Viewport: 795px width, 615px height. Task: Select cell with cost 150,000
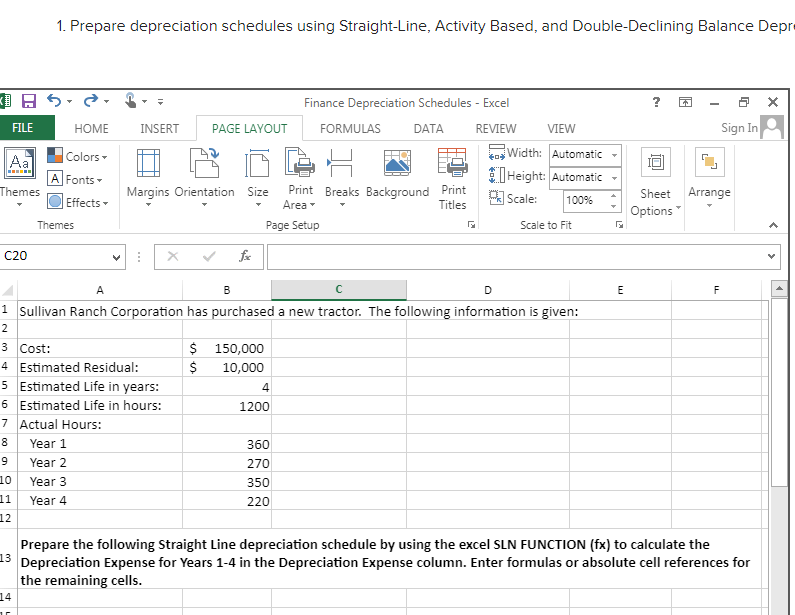tap(227, 348)
